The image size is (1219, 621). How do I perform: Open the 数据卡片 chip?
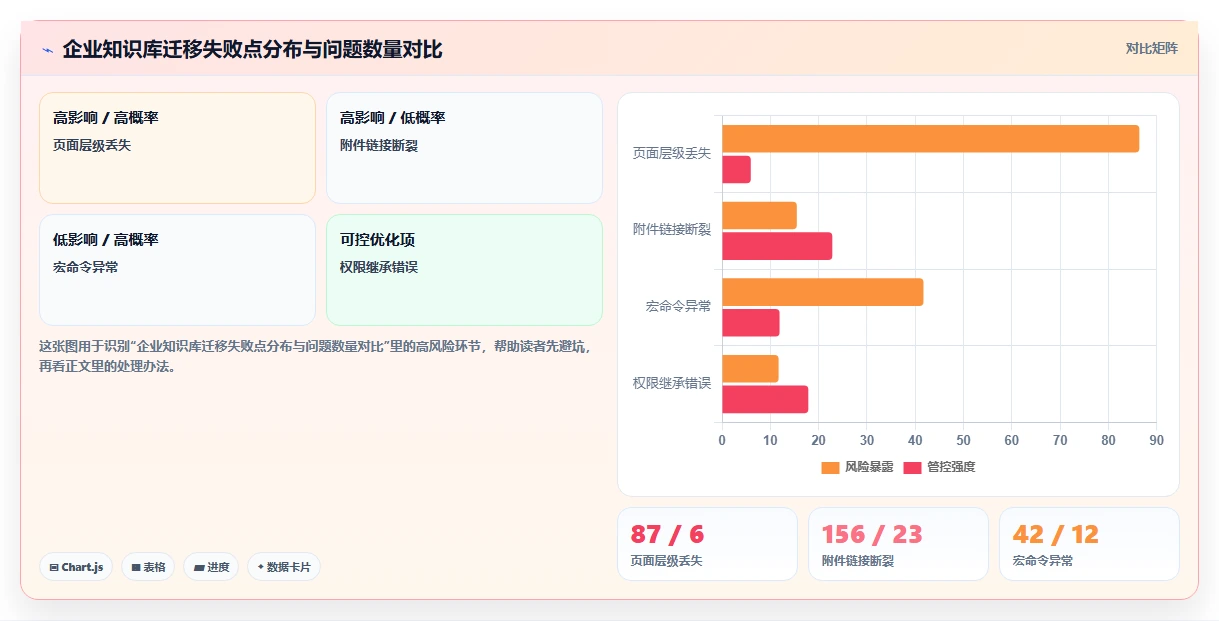[x=283, y=567]
